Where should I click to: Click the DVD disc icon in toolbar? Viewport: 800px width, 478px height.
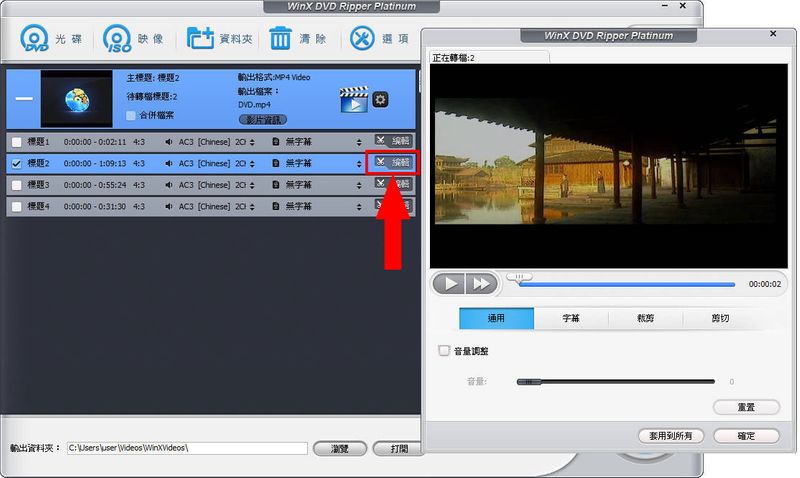coord(35,38)
